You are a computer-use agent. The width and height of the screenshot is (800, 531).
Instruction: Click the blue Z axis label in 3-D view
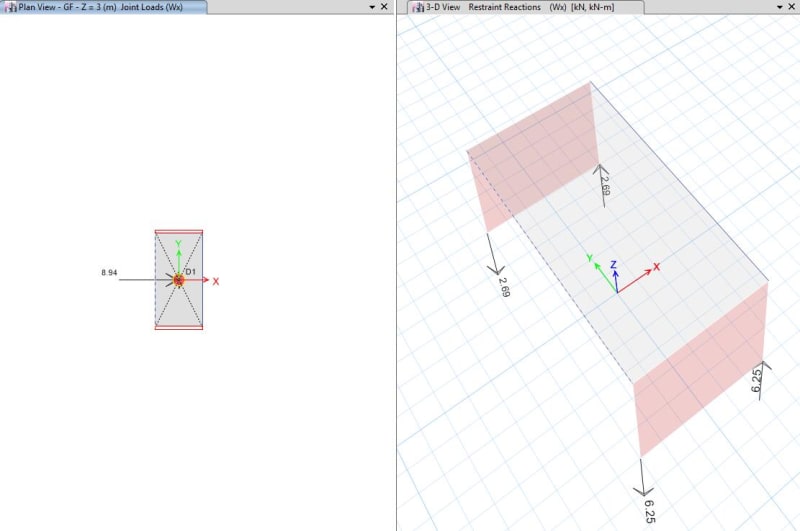pyautogui.click(x=613, y=265)
